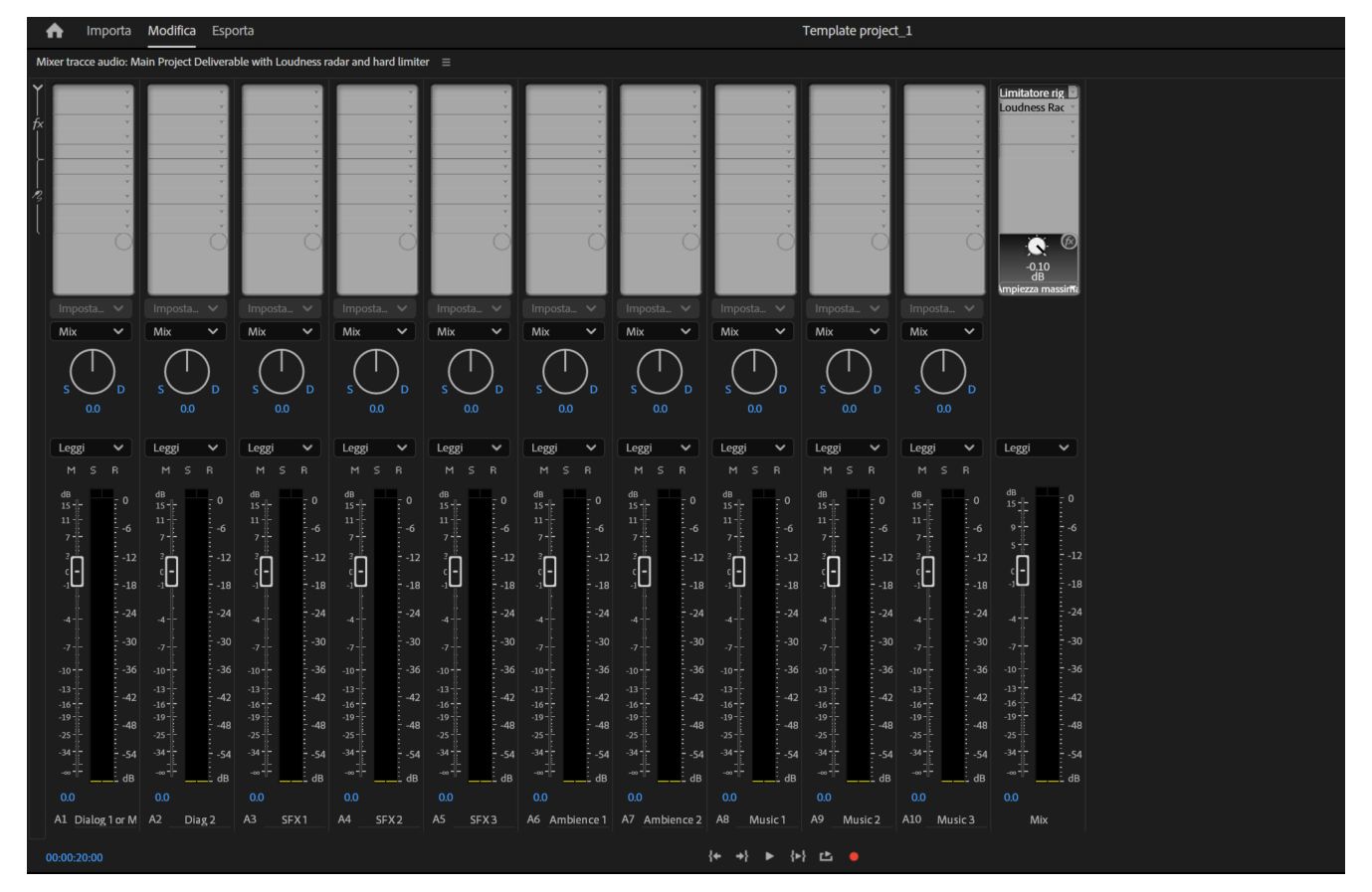Viewport: 1372px width, 892px height.
Task: Click the pan knob on track A3
Action: point(282,371)
